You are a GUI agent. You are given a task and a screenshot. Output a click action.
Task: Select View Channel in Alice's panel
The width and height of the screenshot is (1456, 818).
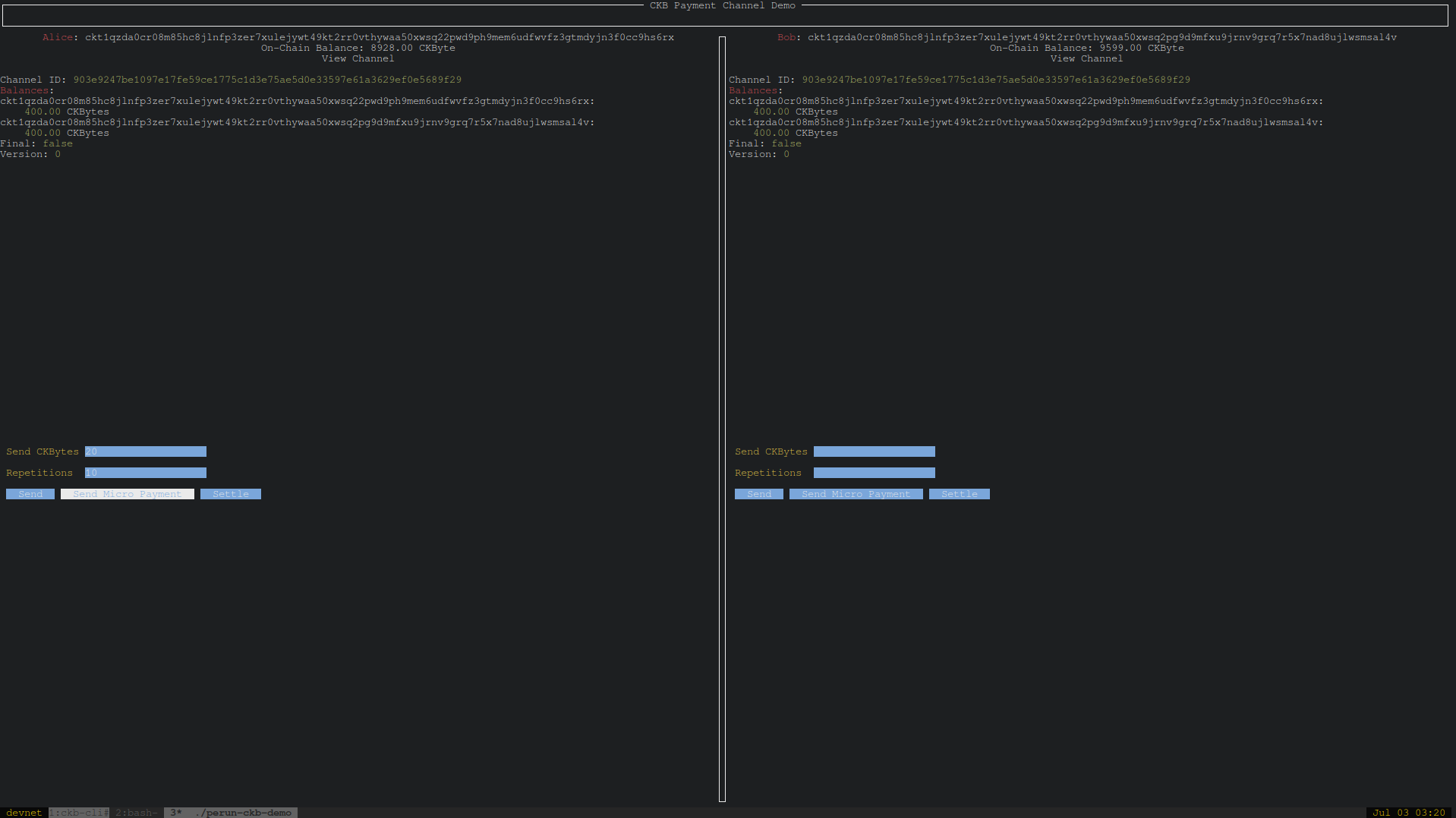click(x=358, y=58)
